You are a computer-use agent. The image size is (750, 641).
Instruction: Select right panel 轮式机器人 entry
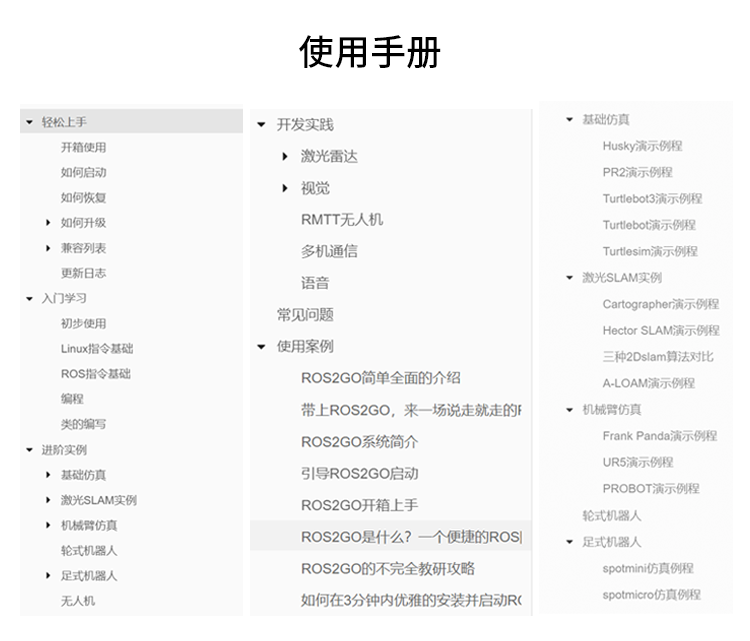pos(611,516)
